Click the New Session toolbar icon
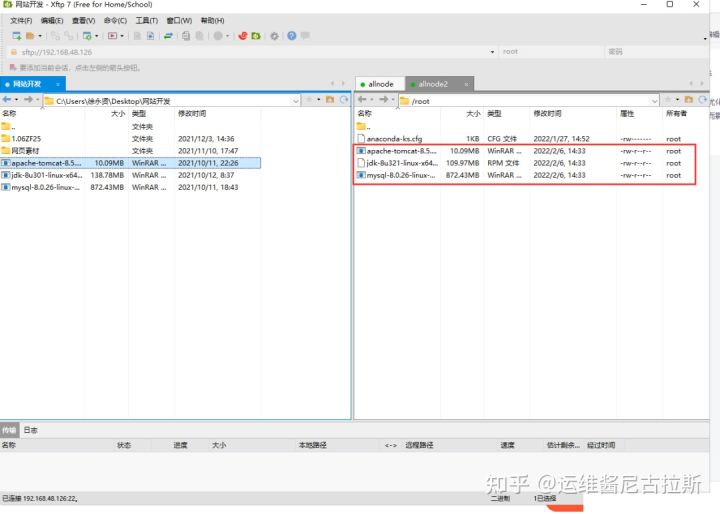Image resolution: width=720 pixels, height=514 pixels. point(16,36)
